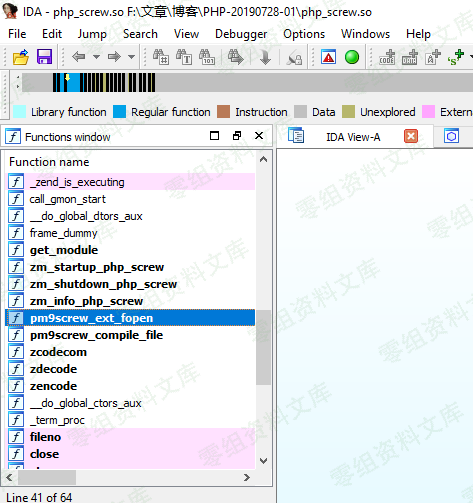Click the binoculars text search icon

pyautogui.click(x=184, y=57)
